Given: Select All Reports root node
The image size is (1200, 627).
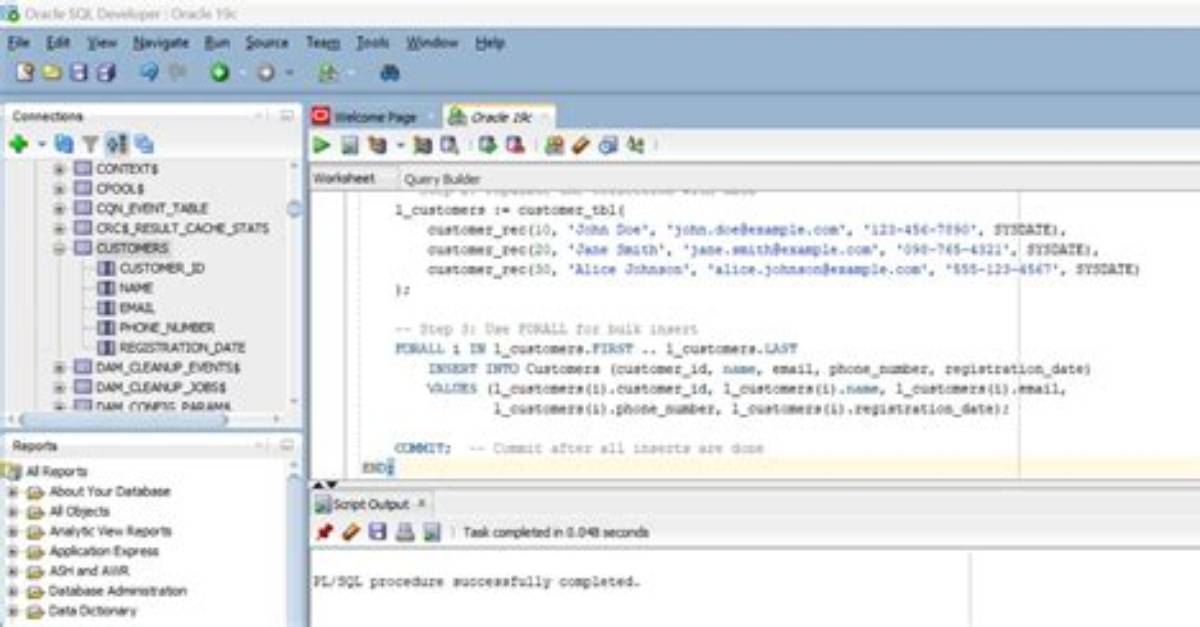Looking at the screenshot, I should tap(56, 472).
